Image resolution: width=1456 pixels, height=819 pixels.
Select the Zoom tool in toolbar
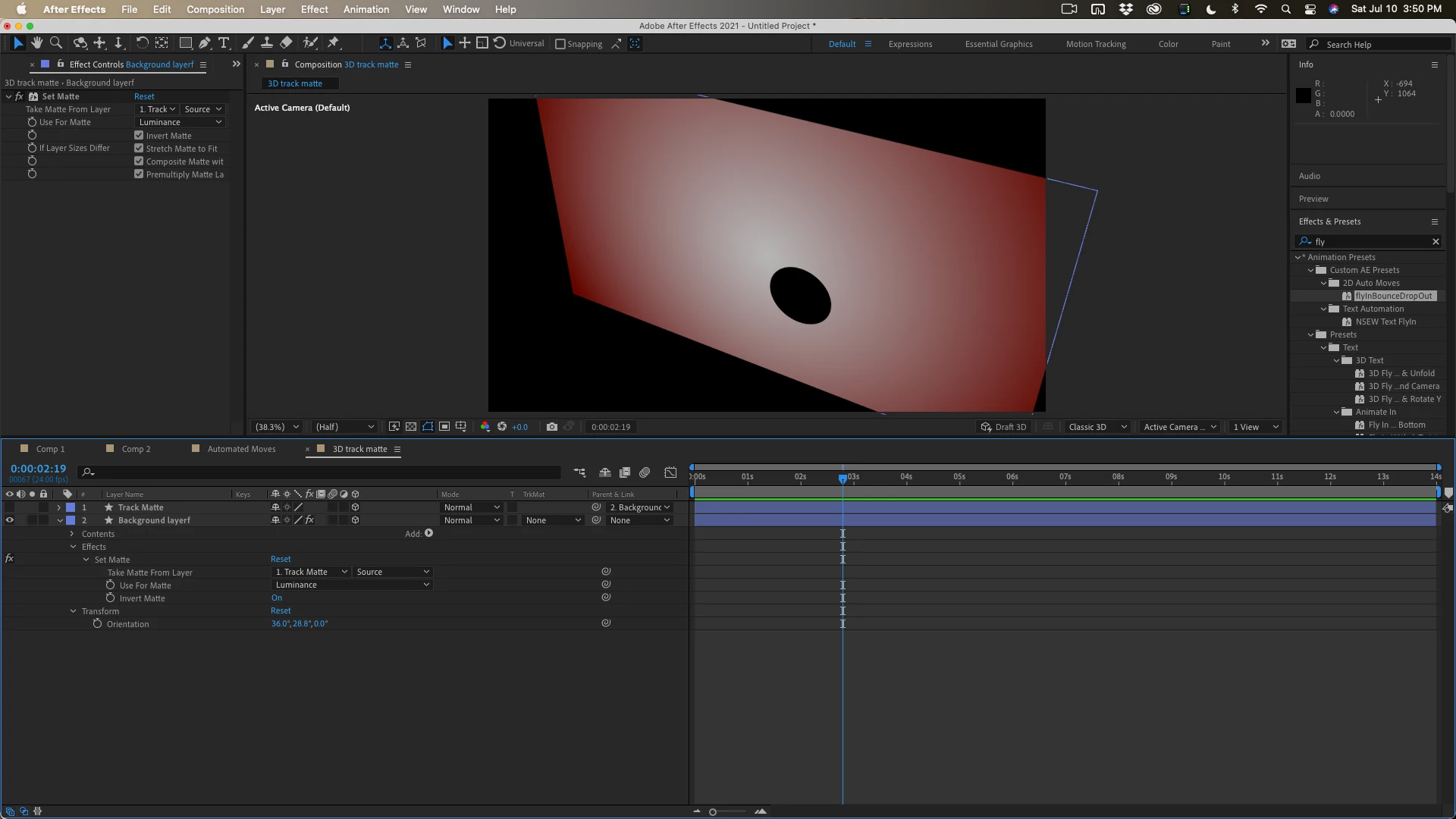[x=55, y=43]
